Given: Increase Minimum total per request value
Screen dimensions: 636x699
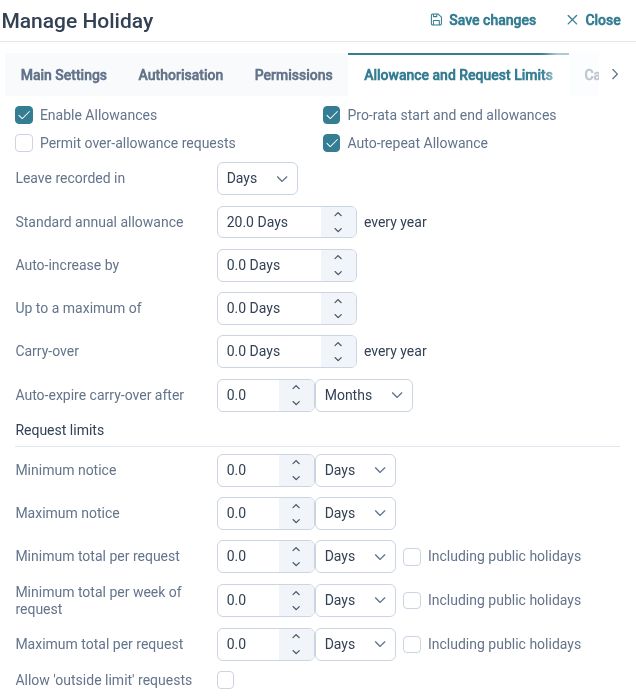Looking at the screenshot, I should (296, 549).
